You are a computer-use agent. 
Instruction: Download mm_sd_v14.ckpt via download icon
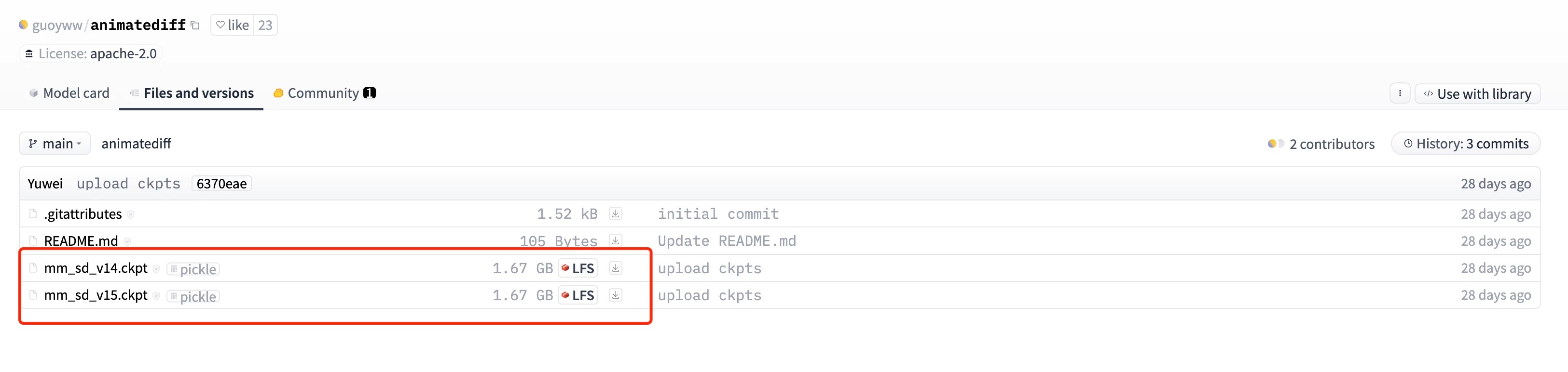coord(616,268)
